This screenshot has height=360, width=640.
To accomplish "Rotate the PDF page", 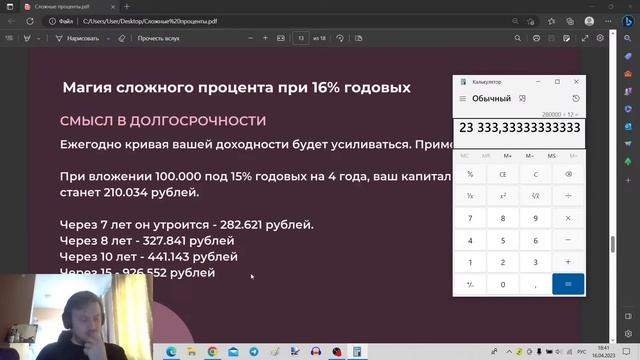I will tap(340, 38).
